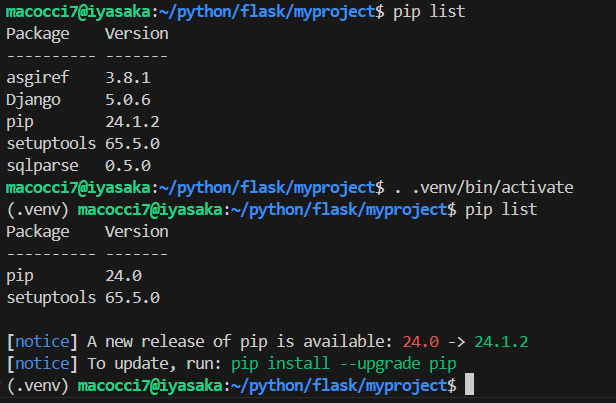This screenshot has width=616, height=403.
Task: Click the terminal cursor block at the last prompt
Action: (469, 385)
